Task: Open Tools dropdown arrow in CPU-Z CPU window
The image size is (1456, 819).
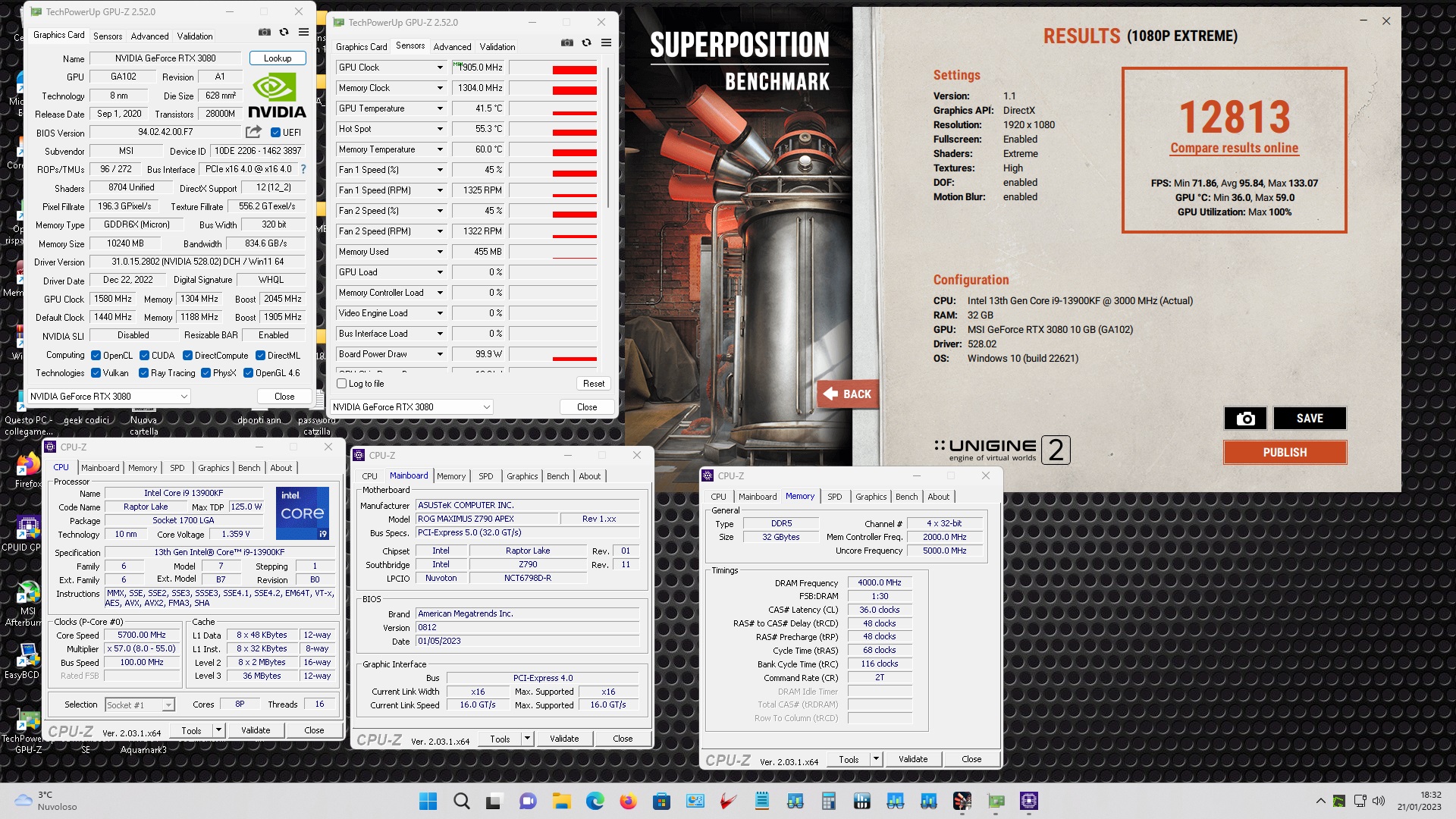Action: 218,730
